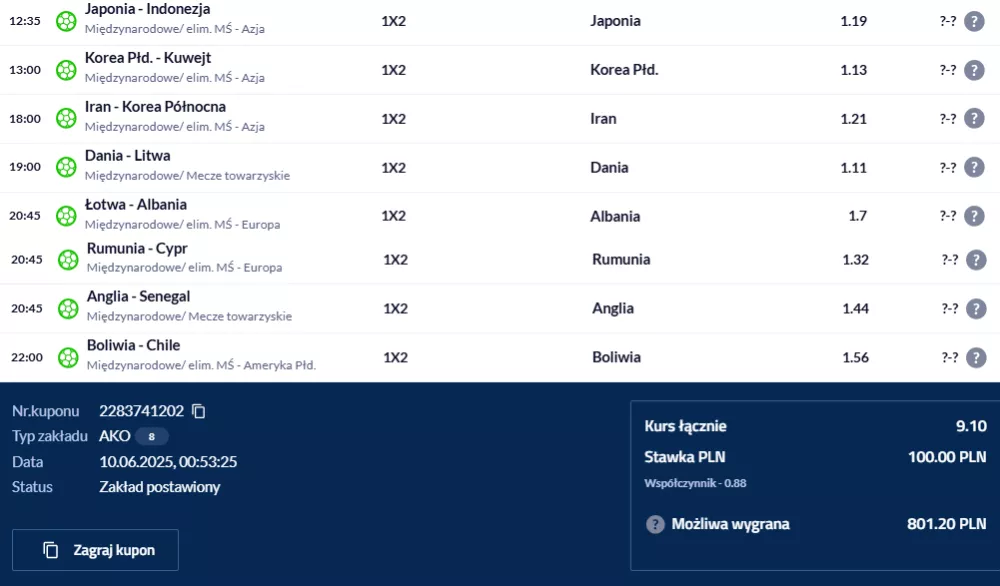This screenshot has height=586, width=1000.
Task: Click the Albania pick at odds 1.7
Action: (615, 216)
